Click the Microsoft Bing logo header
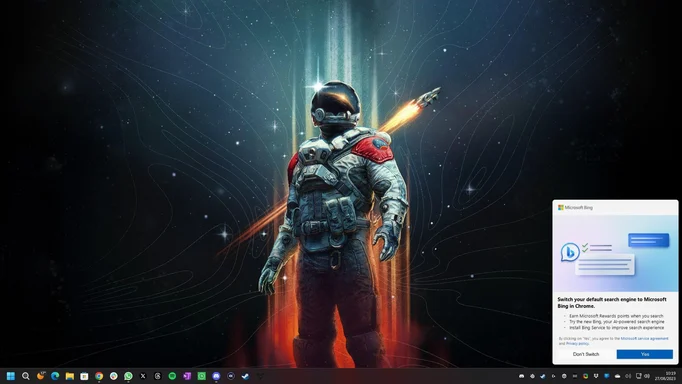 (575, 207)
